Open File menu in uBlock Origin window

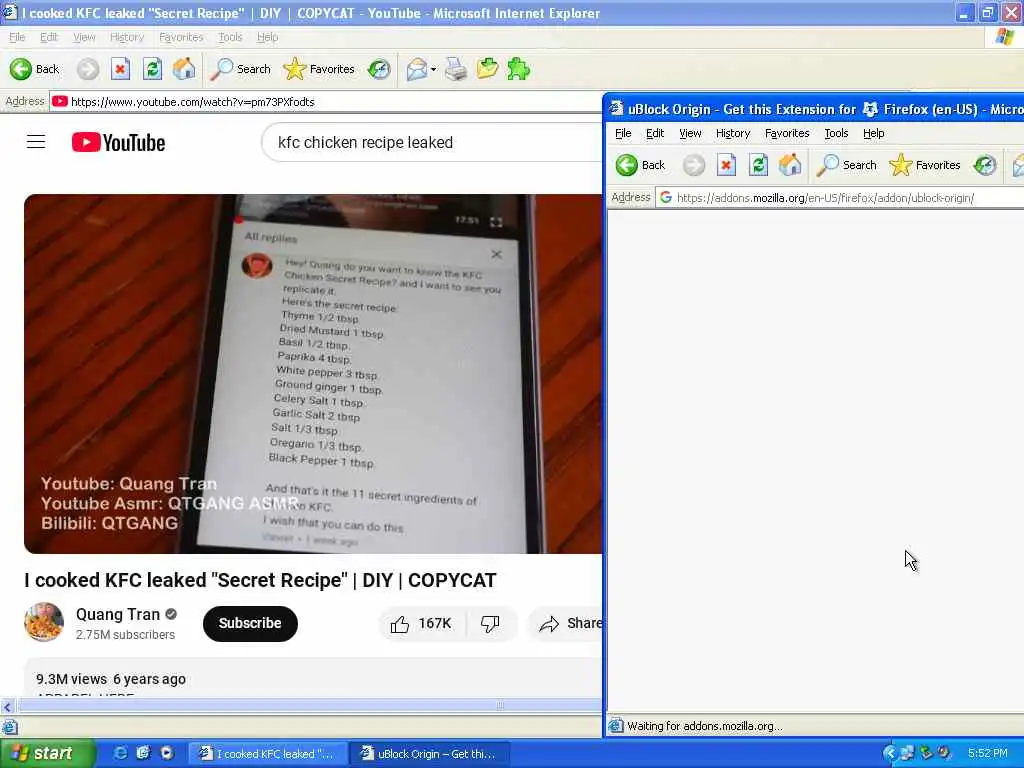point(623,133)
